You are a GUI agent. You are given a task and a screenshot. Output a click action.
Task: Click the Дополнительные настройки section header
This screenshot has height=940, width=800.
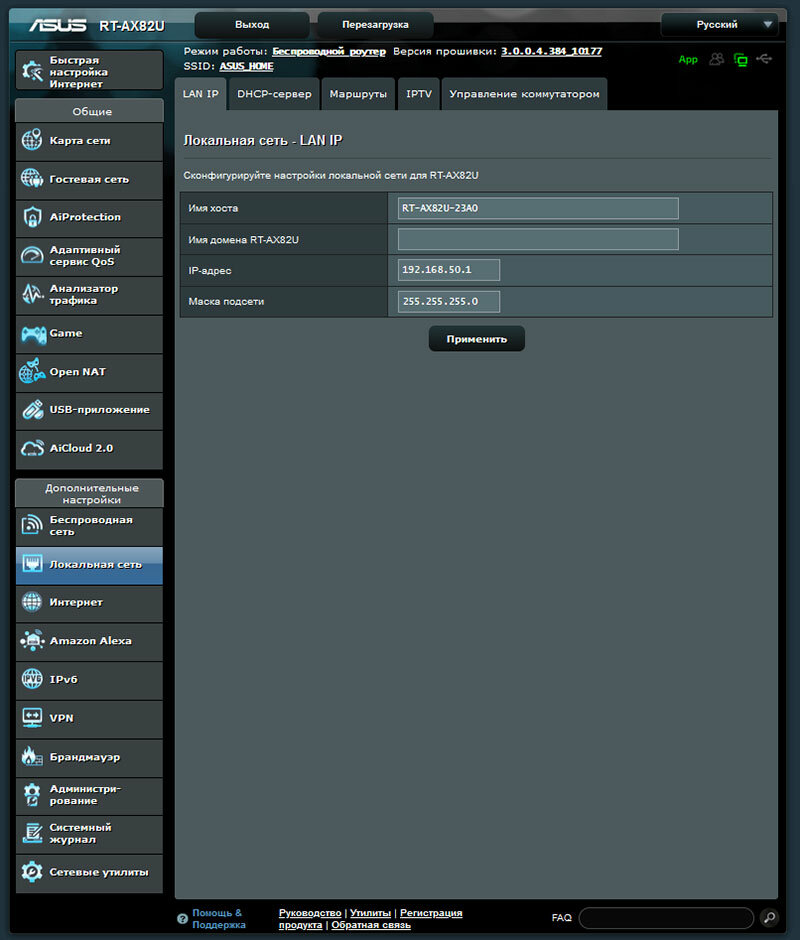89,493
